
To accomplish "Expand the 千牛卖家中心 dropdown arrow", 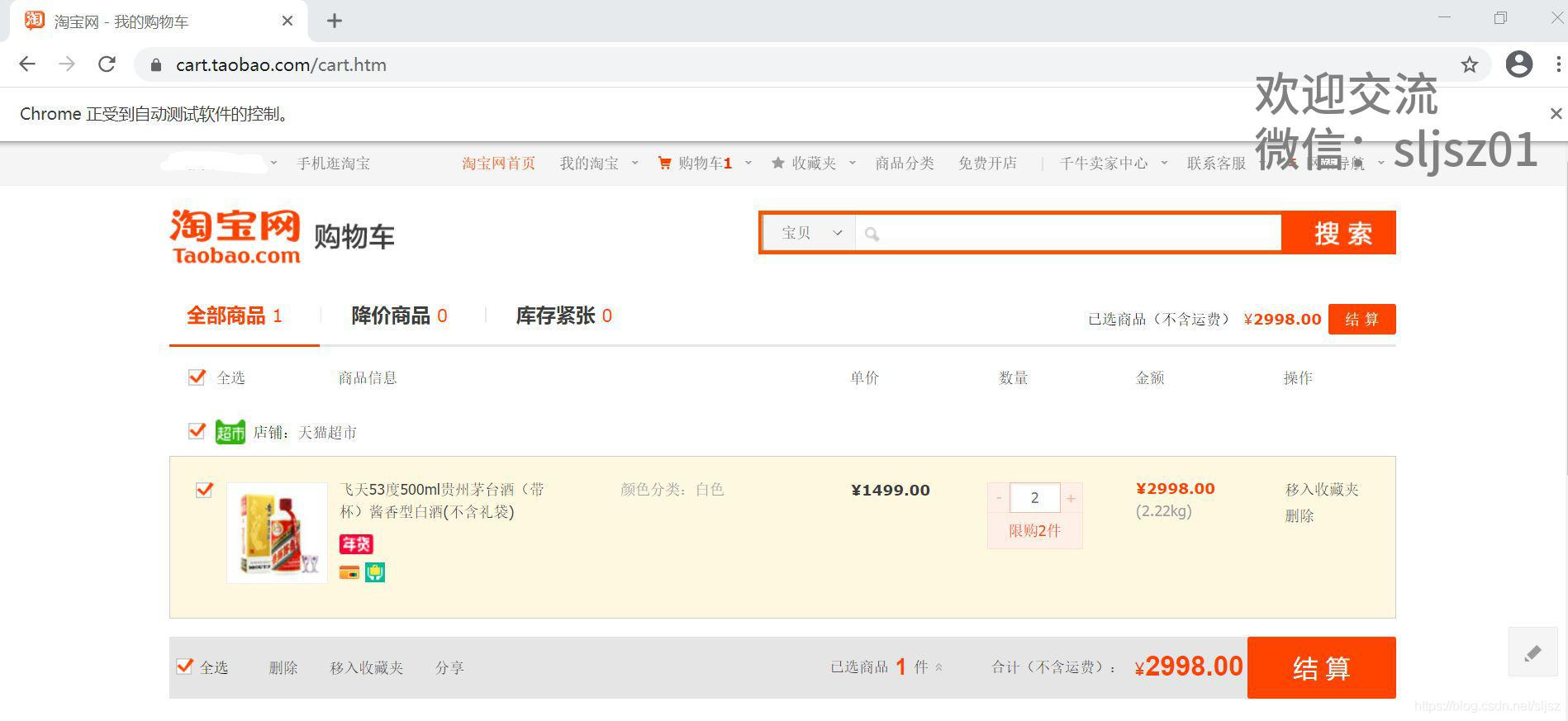I will pos(1164,163).
